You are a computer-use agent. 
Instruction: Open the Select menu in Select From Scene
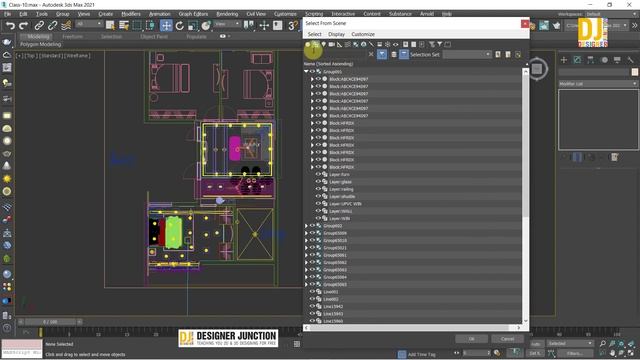pyautogui.click(x=314, y=34)
